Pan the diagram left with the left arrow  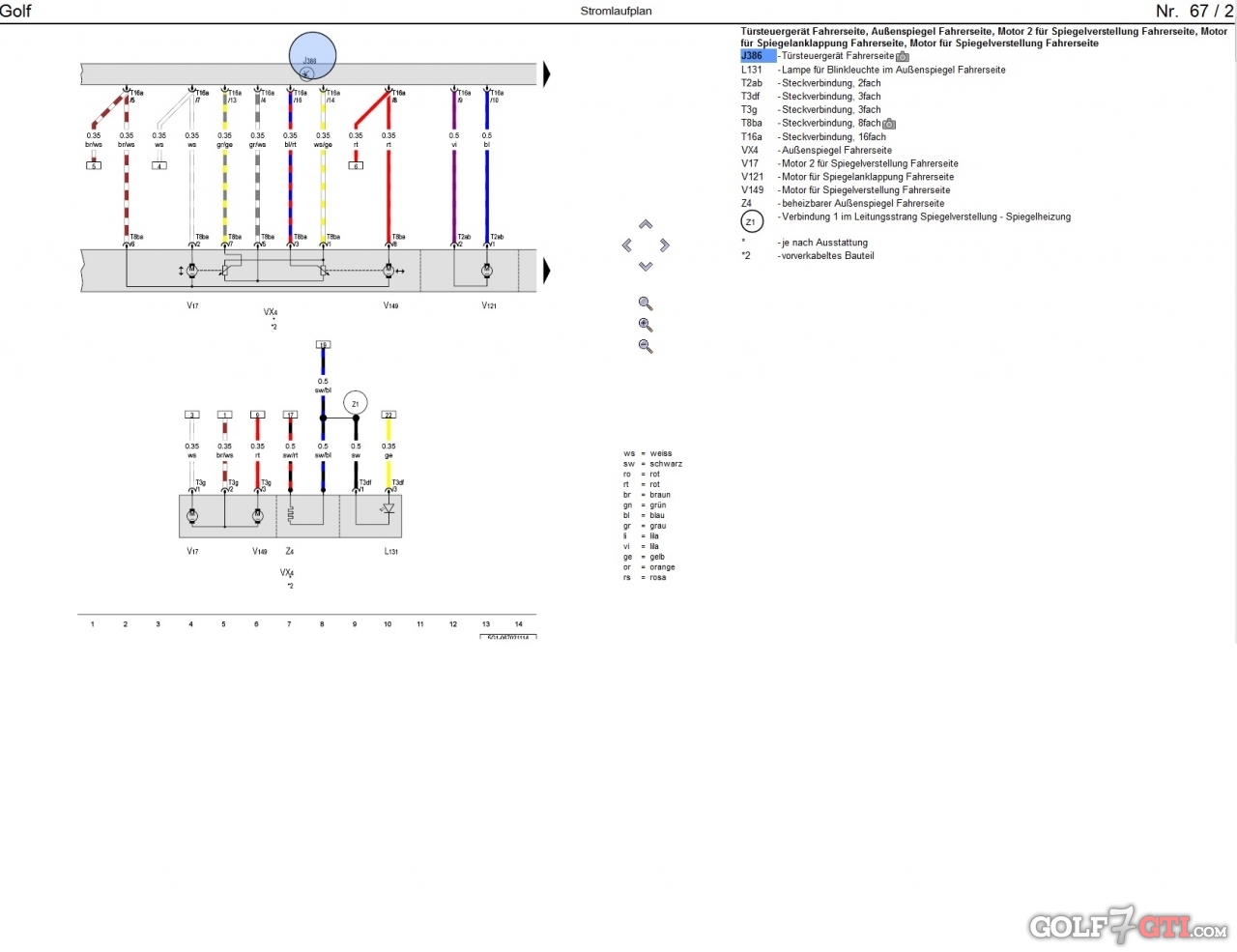click(x=627, y=245)
